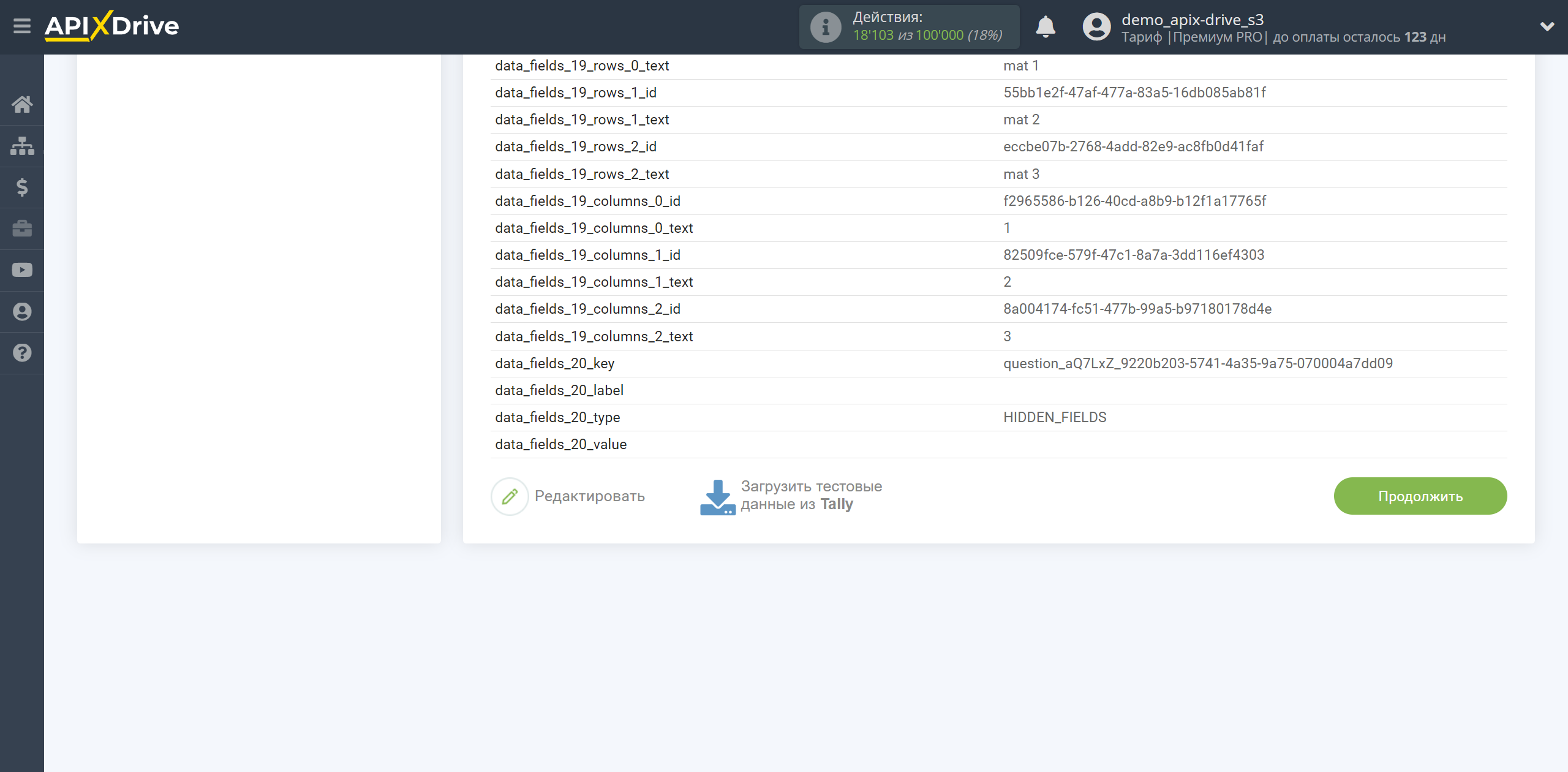Select the data_fields_20_type label

point(557,417)
